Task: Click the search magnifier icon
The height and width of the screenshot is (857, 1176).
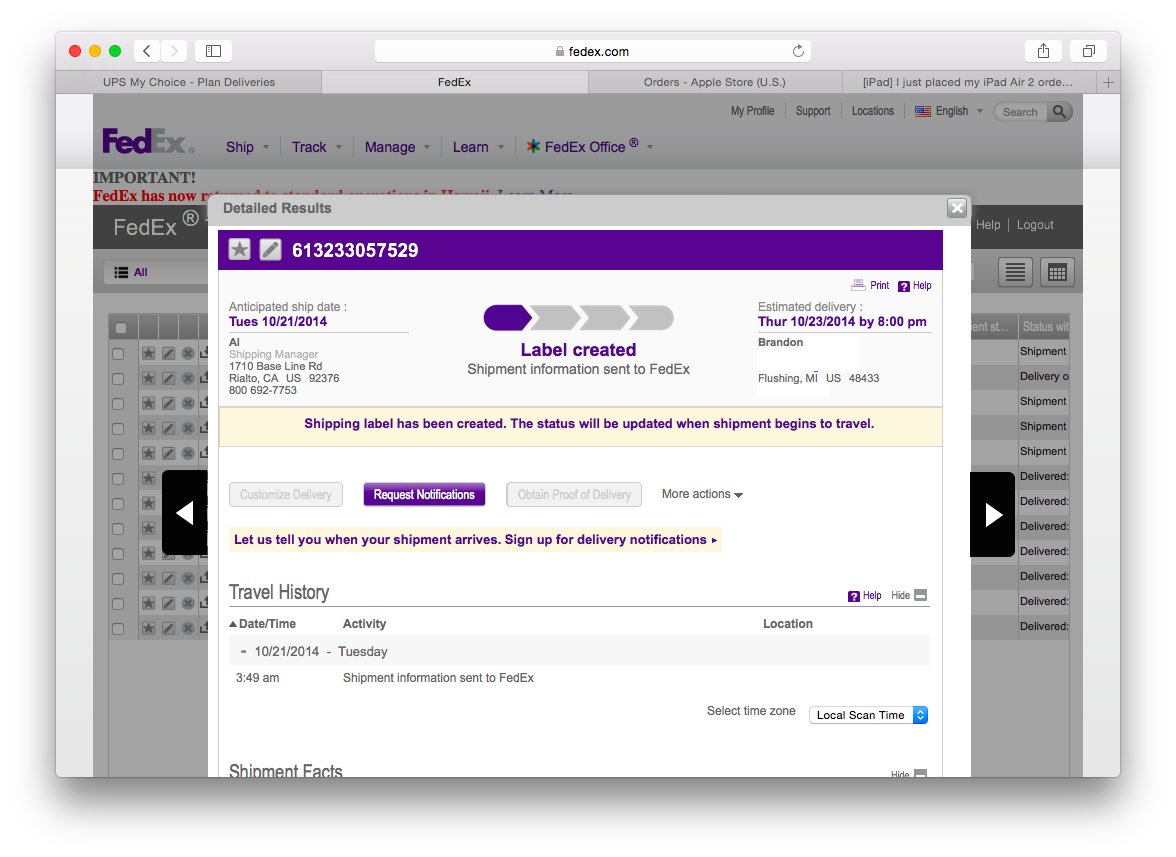Action: pyautogui.click(x=1059, y=112)
